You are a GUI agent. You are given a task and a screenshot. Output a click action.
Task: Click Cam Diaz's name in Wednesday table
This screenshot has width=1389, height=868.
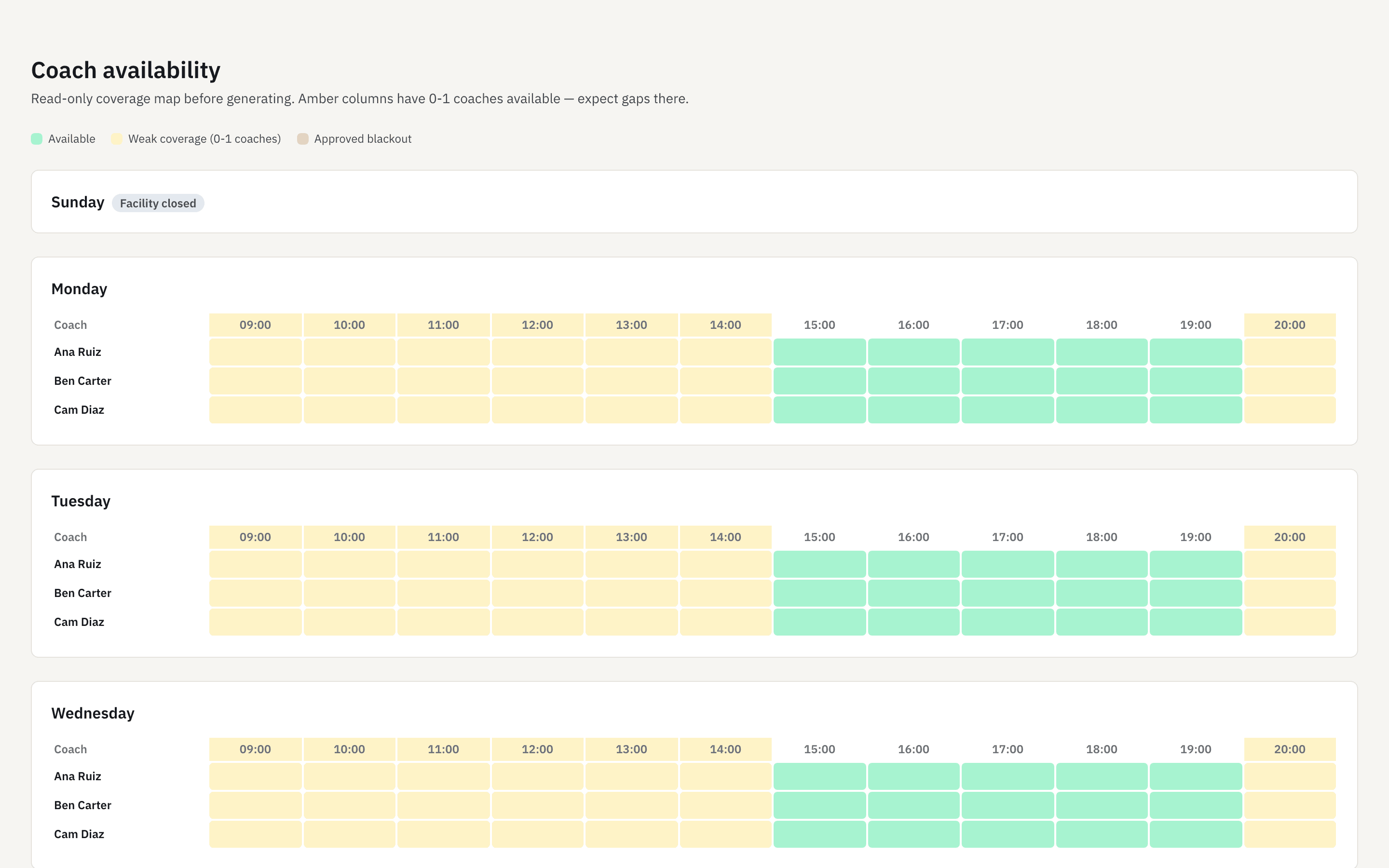[x=79, y=834]
